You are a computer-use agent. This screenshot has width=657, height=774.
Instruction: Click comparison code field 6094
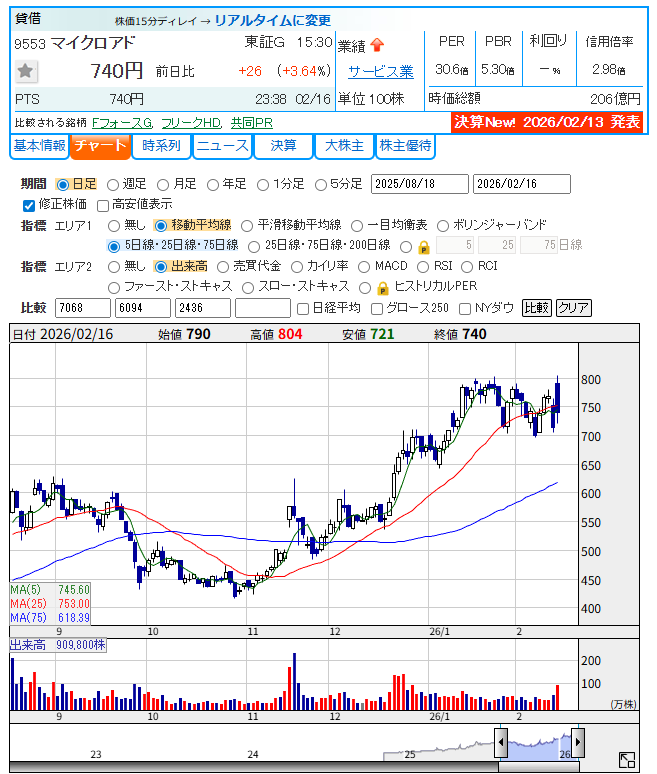[143, 308]
